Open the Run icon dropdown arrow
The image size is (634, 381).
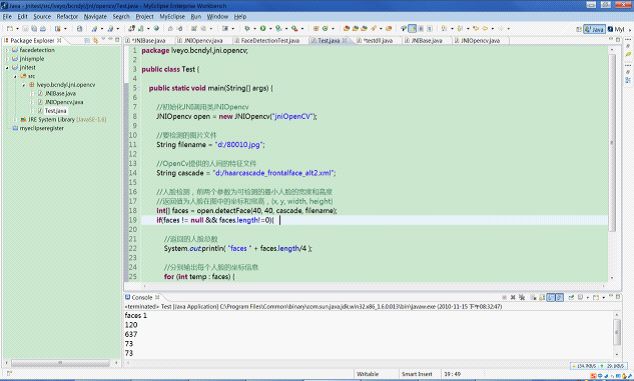pyautogui.click(x=271, y=29)
